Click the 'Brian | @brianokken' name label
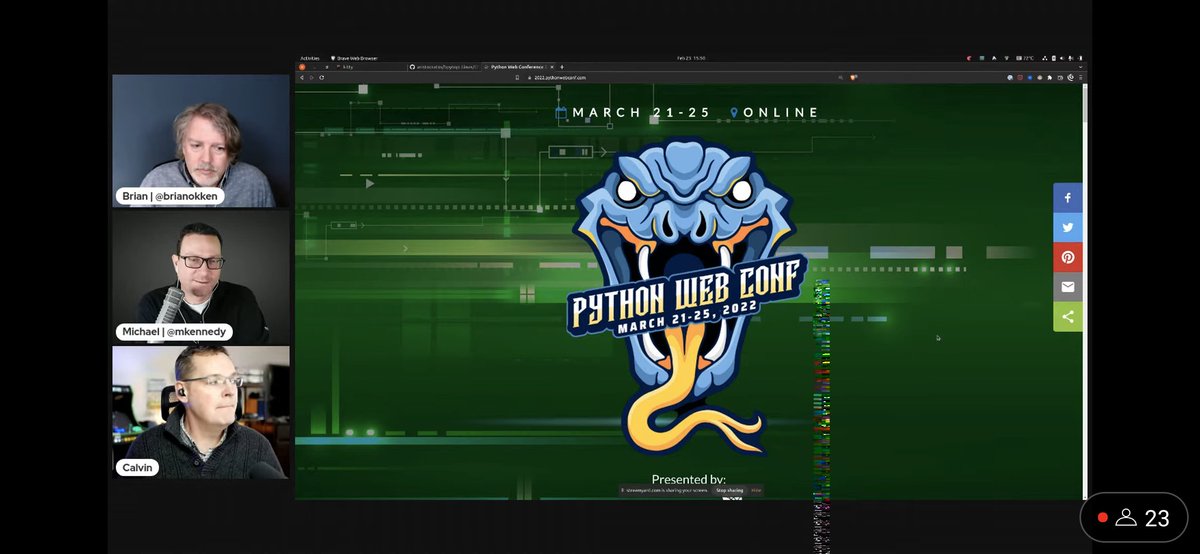 pos(170,196)
